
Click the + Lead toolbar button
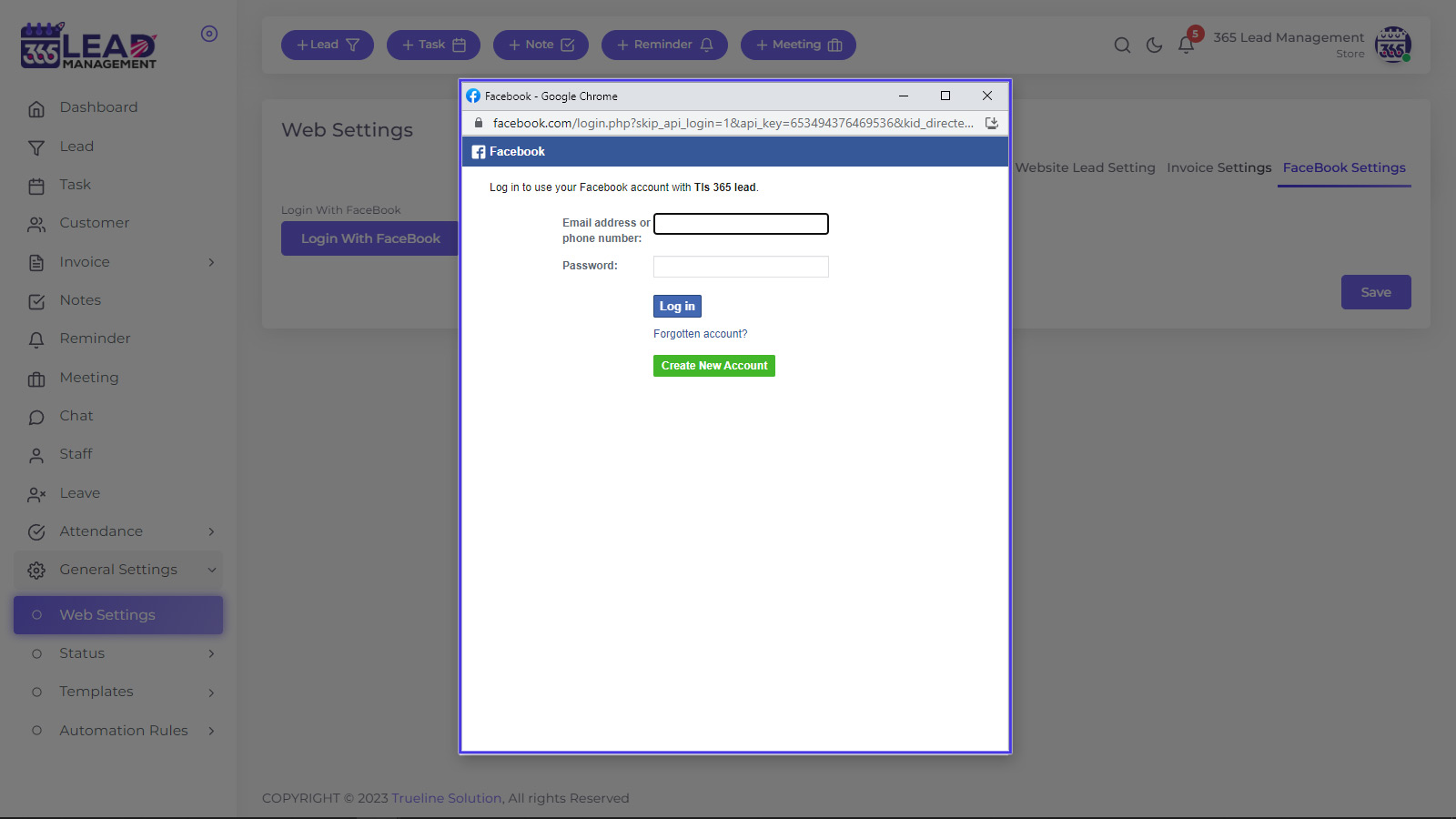point(328,45)
